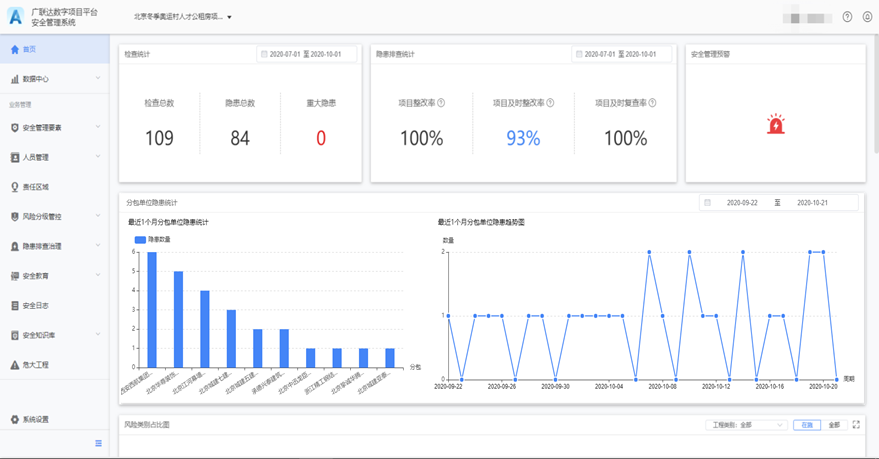Viewport: 879px width, 459px height.
Task: Click the platform logo icon
Action: tap(16, 16)
